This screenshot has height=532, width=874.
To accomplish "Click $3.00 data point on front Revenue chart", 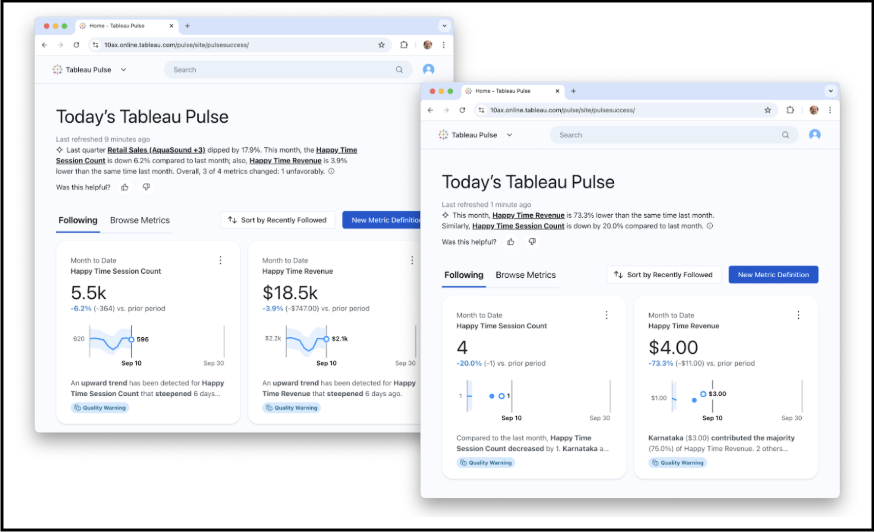I will click(x=703, y=394).
